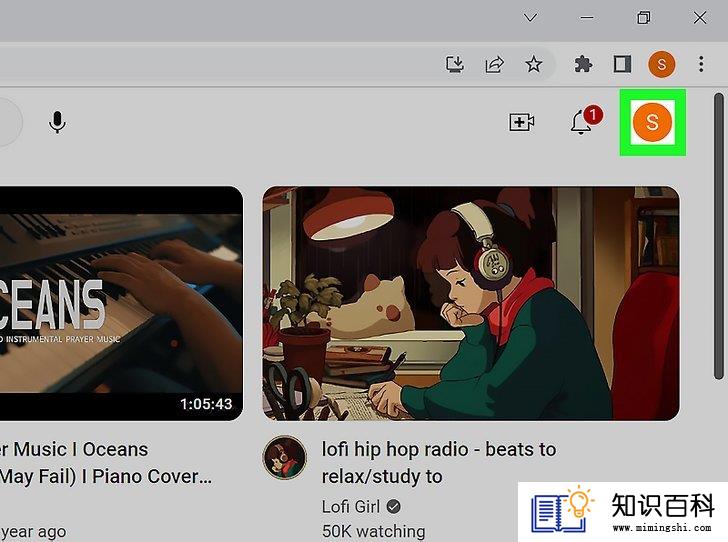Click the install app icon in address bar
728x542 pixels.
tap(455, 64)
